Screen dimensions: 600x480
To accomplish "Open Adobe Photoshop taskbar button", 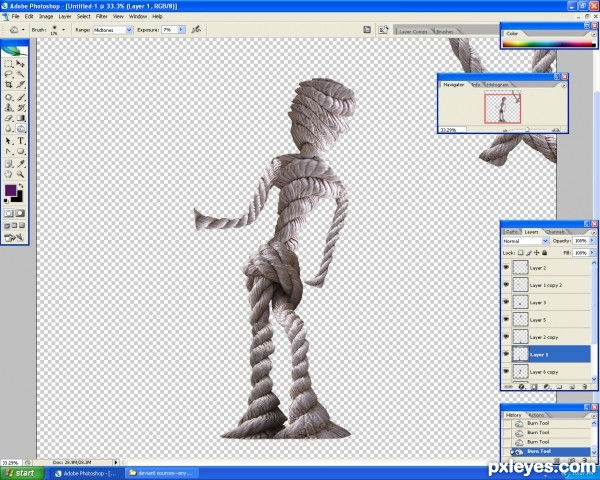I will tap(87, 473).
